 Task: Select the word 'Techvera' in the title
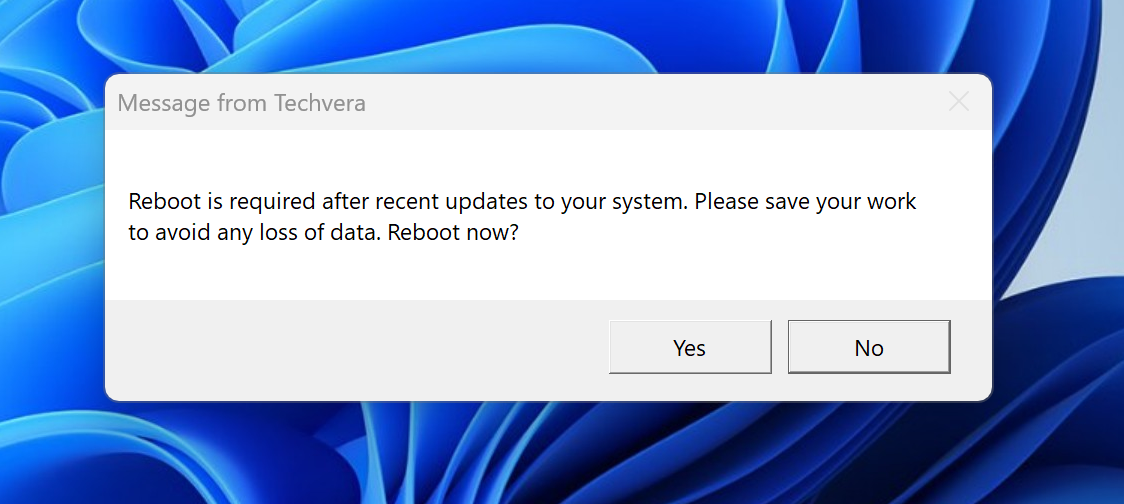pos(320,103)
